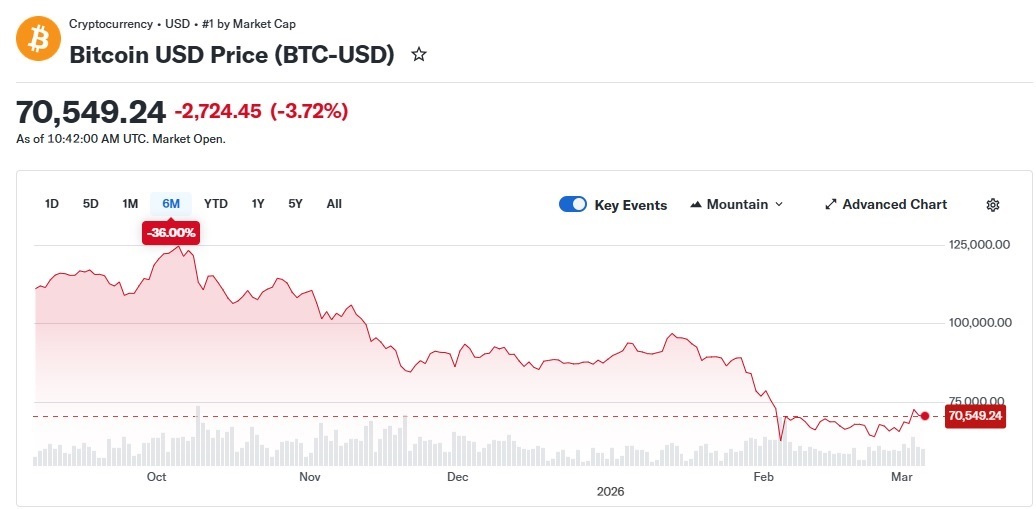1036x509 pixels.
Task: Click the current price 70,549.24 chart label
Action: coord(975,416)
